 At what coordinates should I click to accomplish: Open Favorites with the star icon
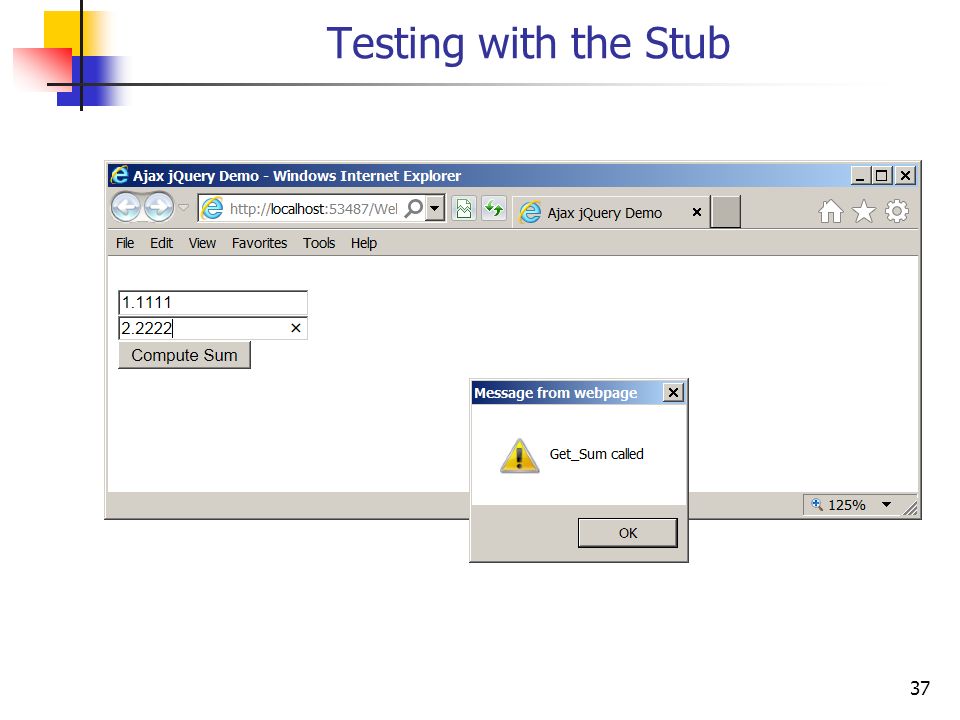click(x=864, y=212)
